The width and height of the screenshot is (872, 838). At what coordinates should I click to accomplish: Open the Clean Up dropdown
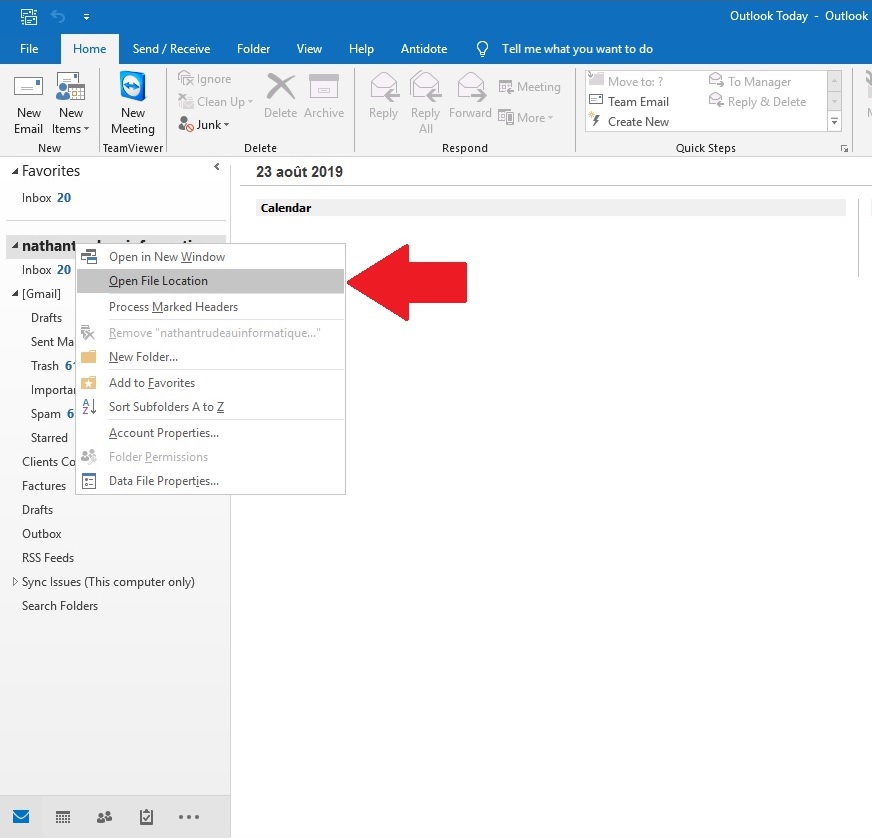point(215,102)
